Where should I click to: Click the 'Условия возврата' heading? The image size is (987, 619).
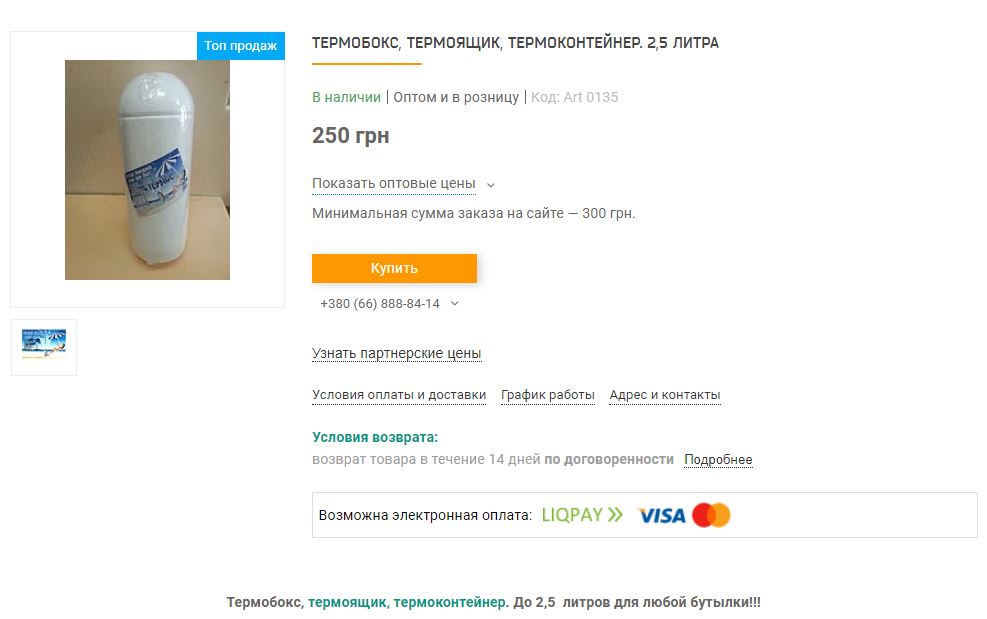click(x=375, y=437)
